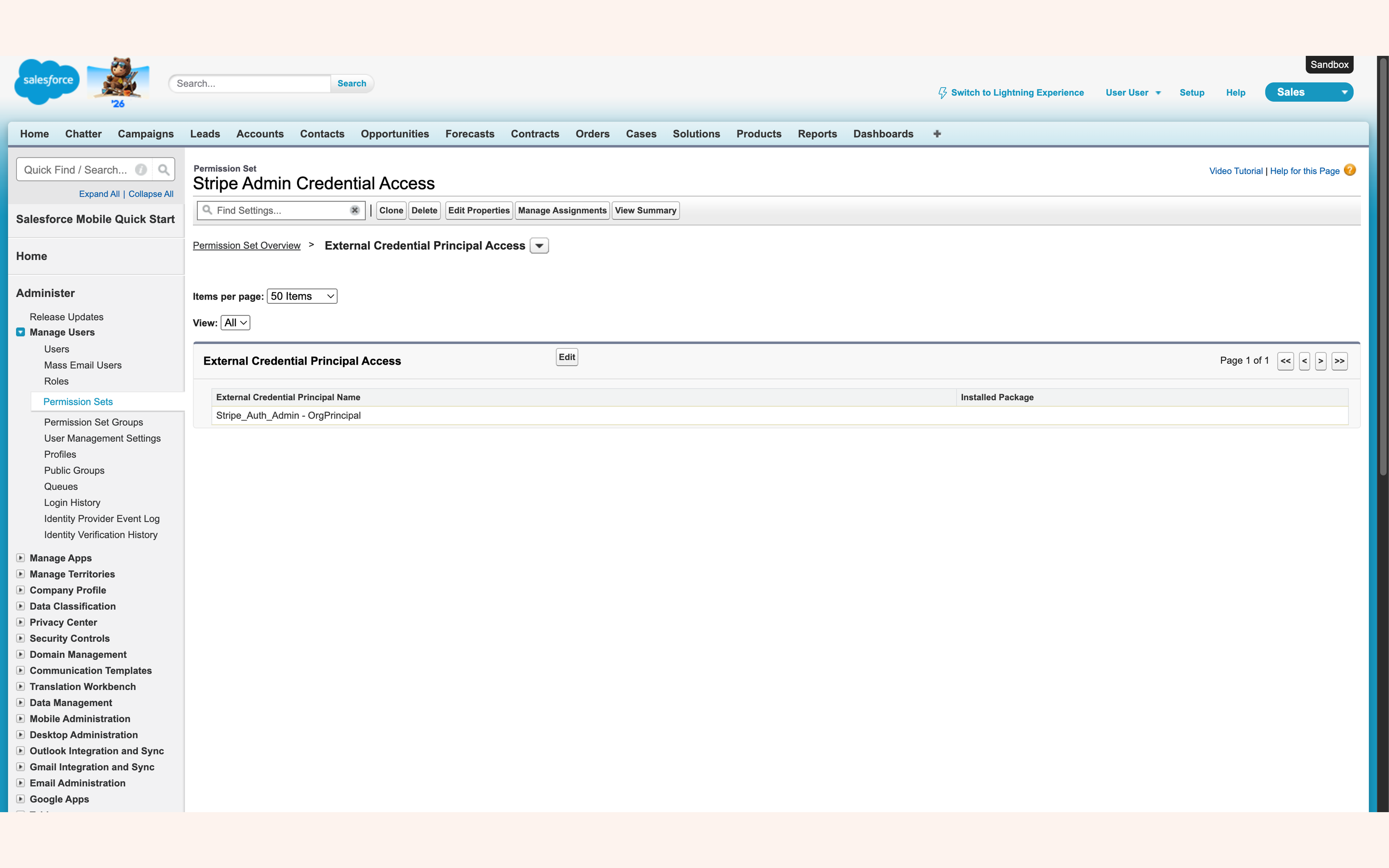The image size is (1389, 868).
Task: Expand the Email Administration node
Action: pyautogui.click(x=21, y=783)
